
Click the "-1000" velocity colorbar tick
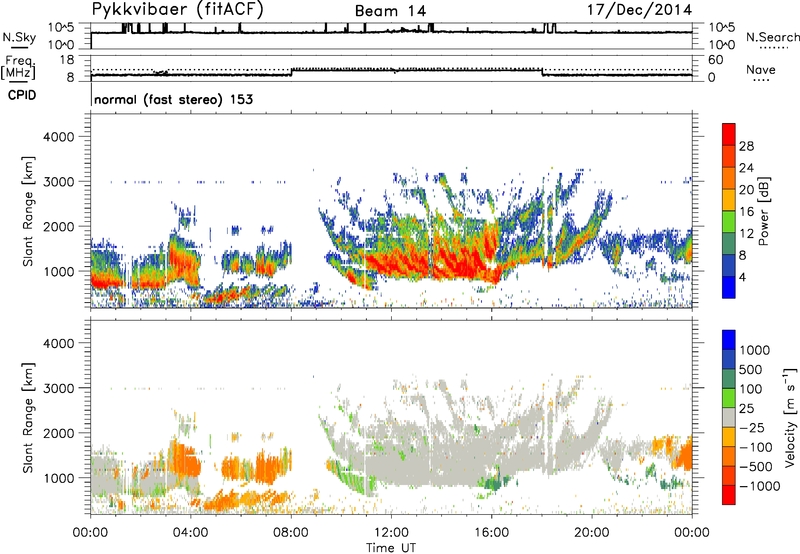759,486
